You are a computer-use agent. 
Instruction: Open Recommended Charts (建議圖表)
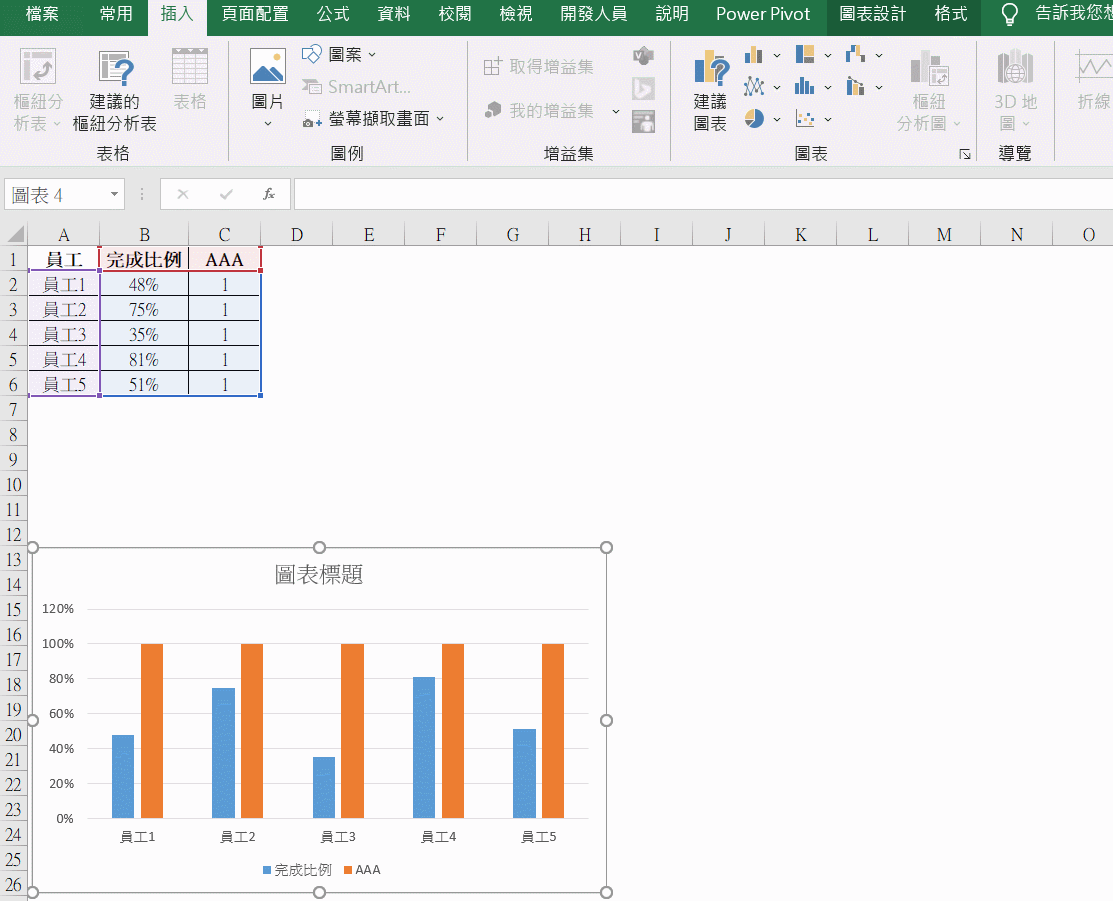point(710,92)
